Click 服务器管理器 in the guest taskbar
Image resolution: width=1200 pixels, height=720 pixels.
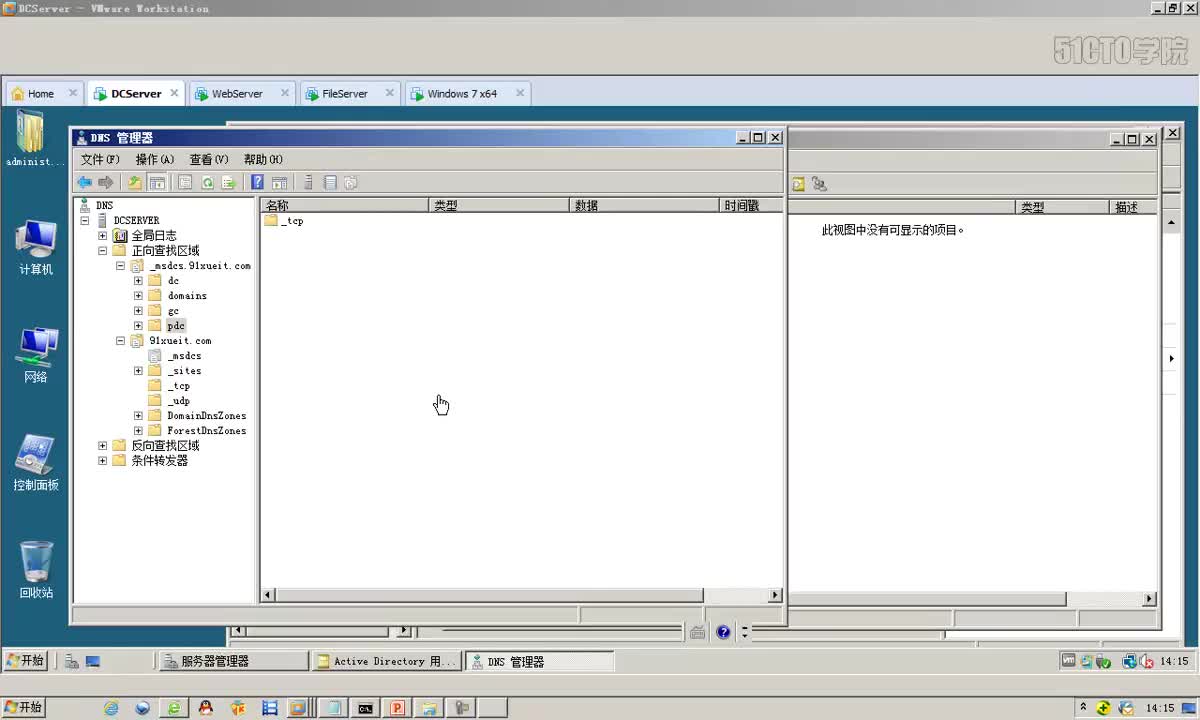click(x=233, y=661)
